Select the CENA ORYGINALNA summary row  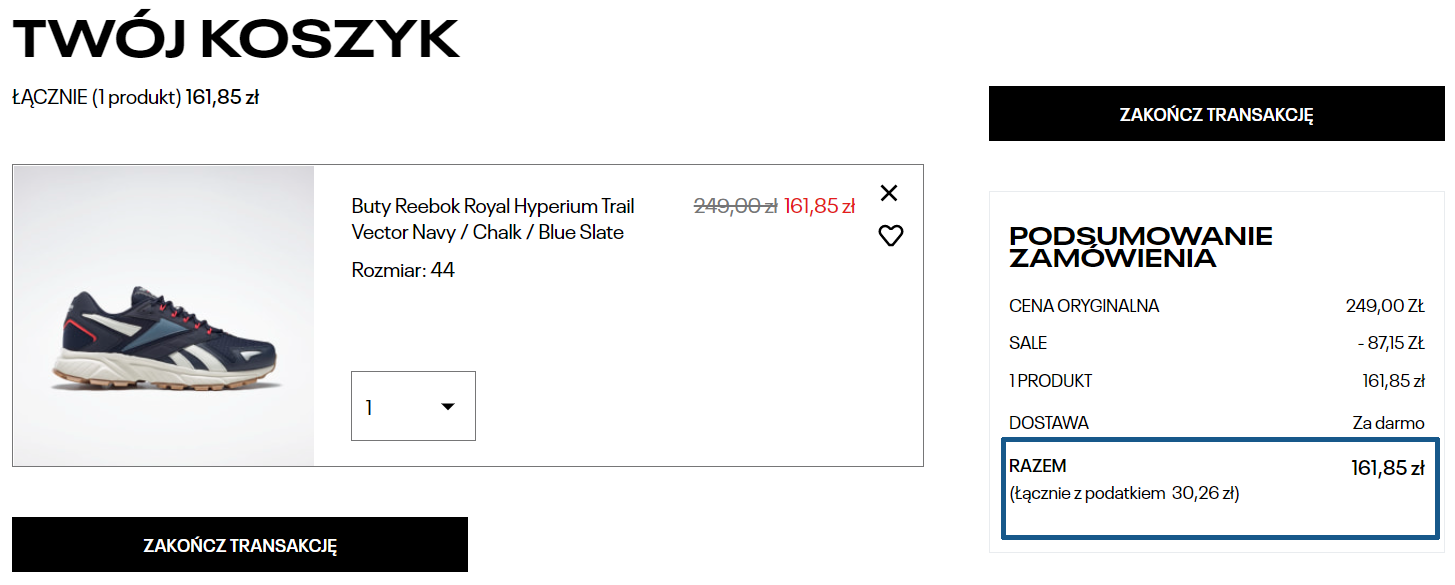pyautogui.click(x=1216, y=306)
